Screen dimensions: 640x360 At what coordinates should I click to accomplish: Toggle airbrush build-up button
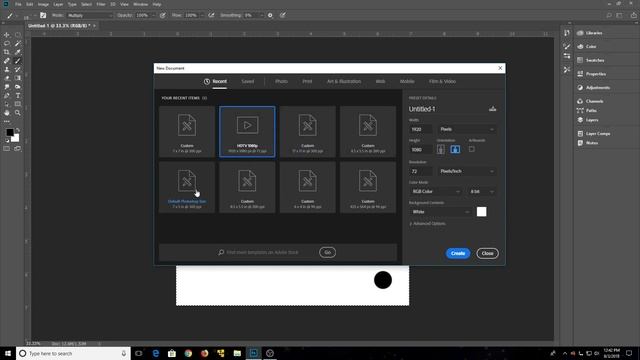click(x=211, y=15)
